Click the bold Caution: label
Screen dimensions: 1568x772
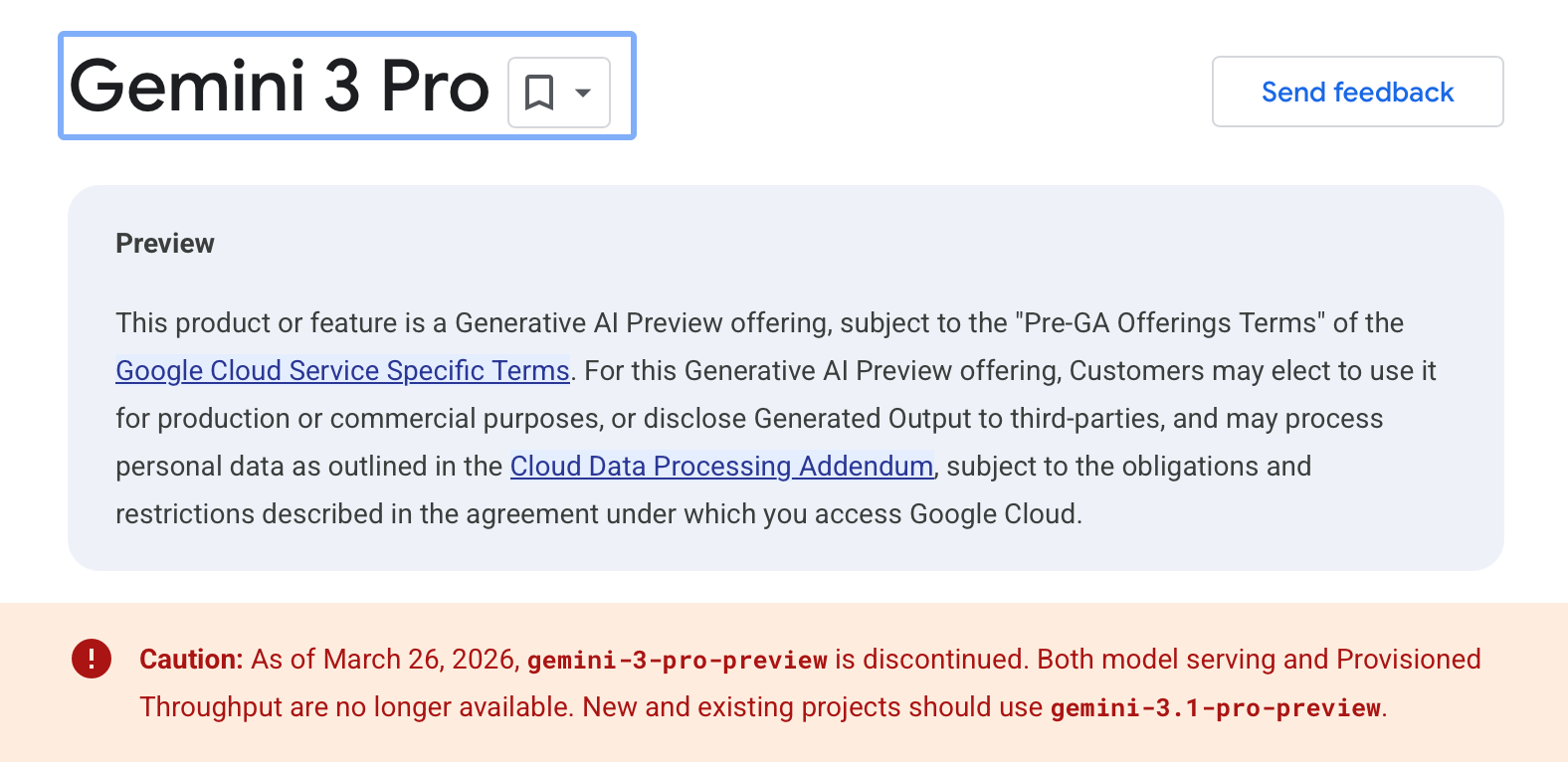pyautogui.click(x=191, y=659)
